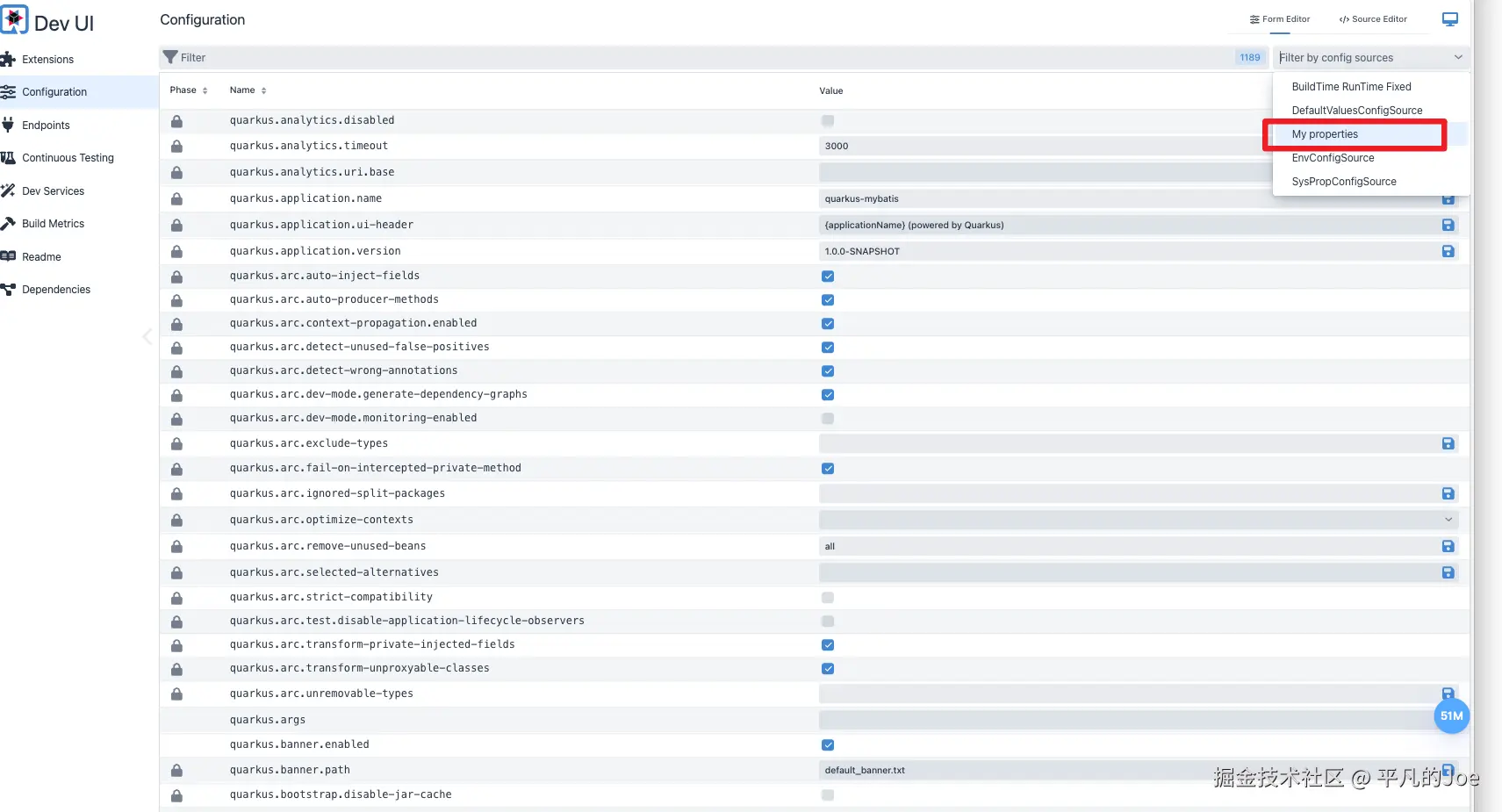Select BuildTime RunTime Fixed config source
This screenshot has height=812, width=1502.
click(x=1351, y=87)
